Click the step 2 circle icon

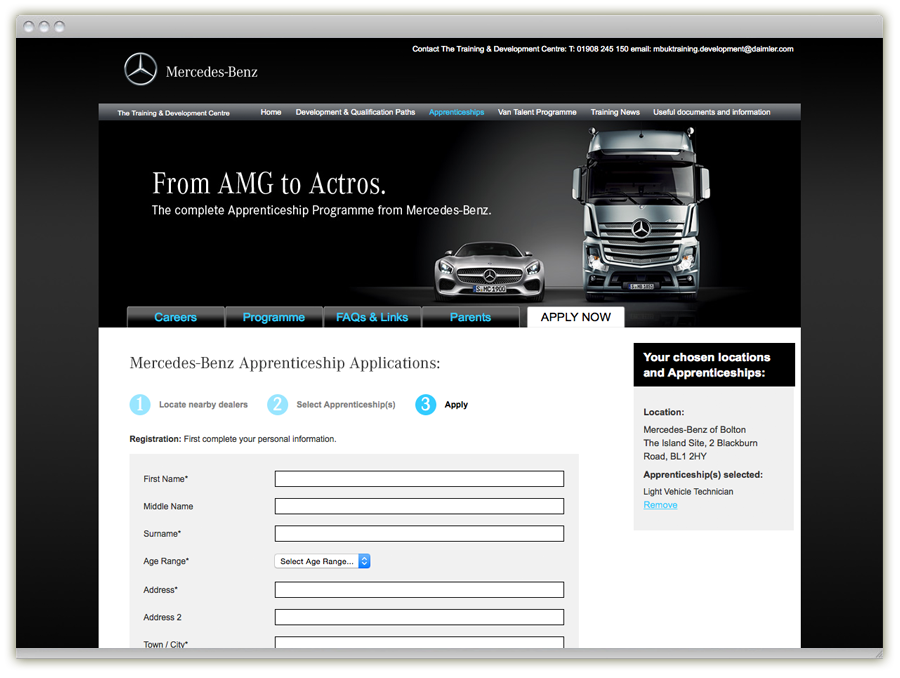click(x=277, y=405)
